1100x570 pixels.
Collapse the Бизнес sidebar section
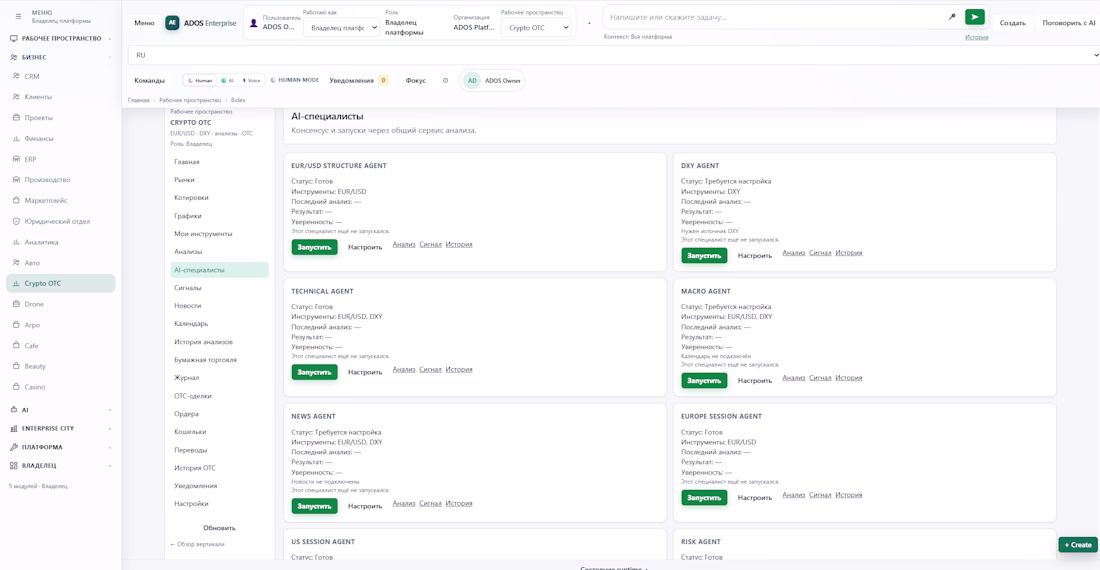pos(109,57)
